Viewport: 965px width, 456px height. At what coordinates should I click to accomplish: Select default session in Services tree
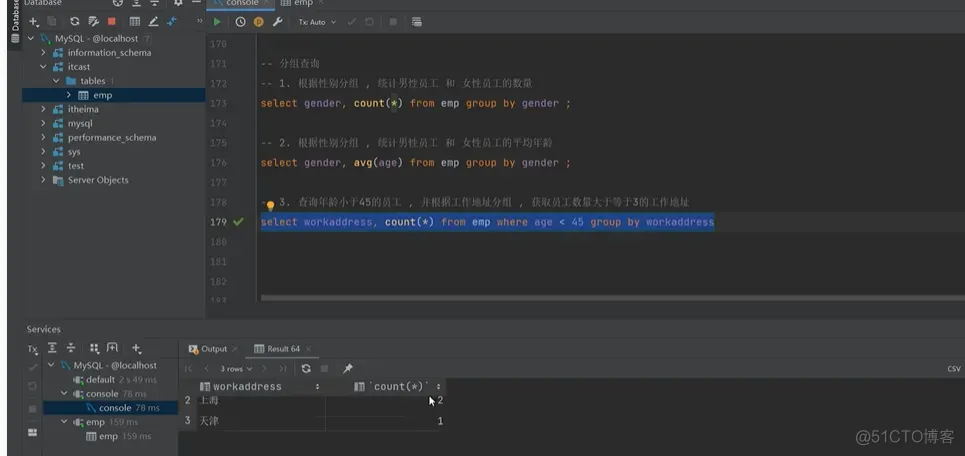101,380
